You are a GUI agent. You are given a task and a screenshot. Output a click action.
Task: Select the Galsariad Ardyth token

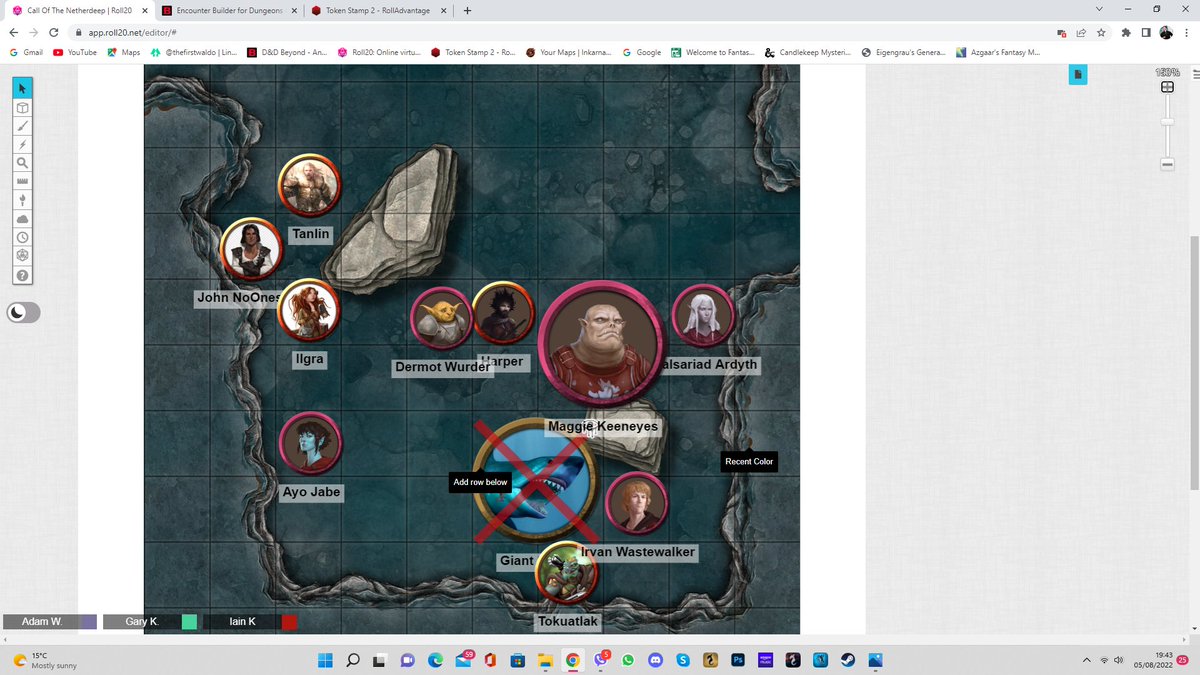tap(704, 317)
